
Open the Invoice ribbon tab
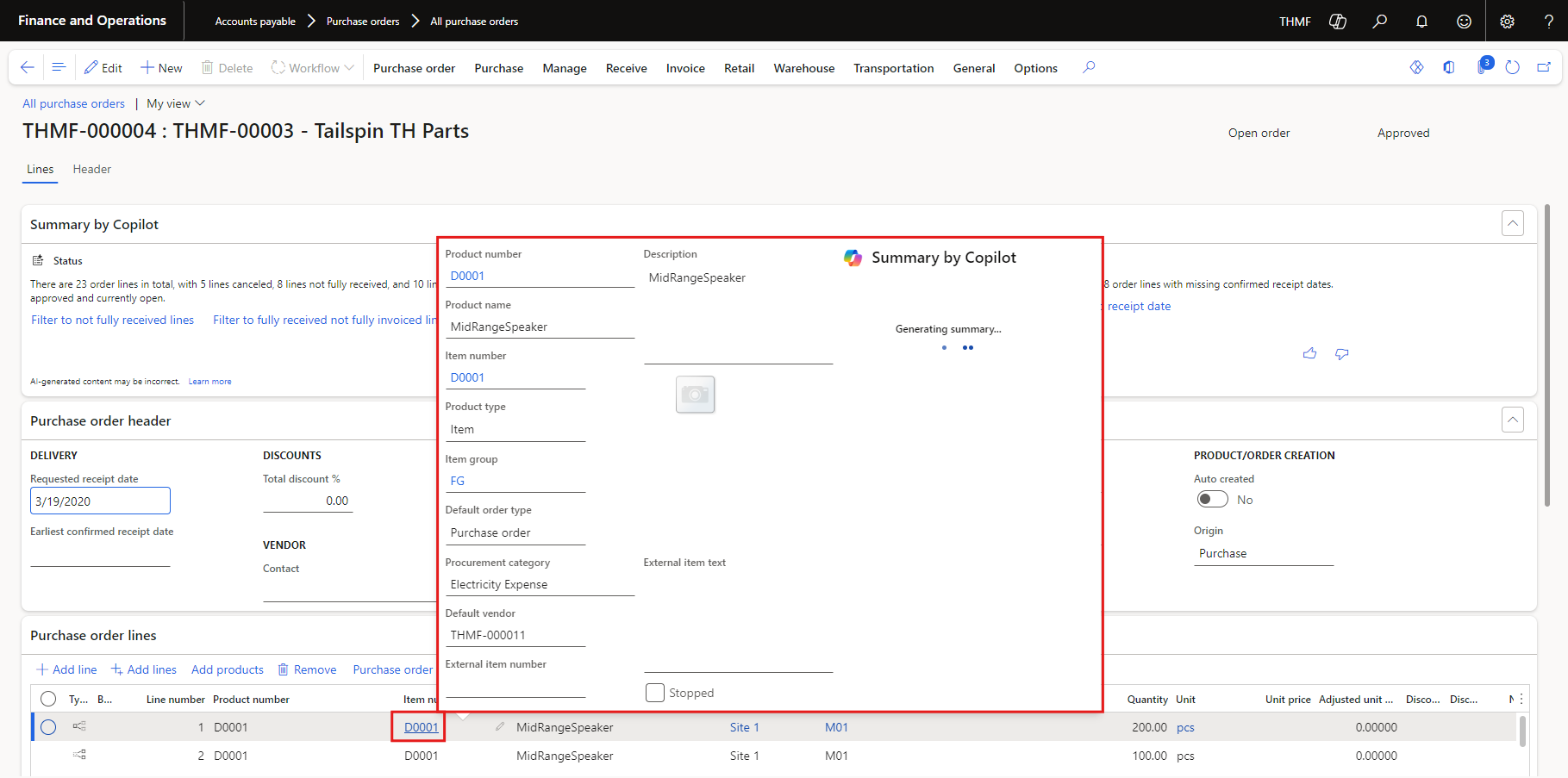(685, 68)
